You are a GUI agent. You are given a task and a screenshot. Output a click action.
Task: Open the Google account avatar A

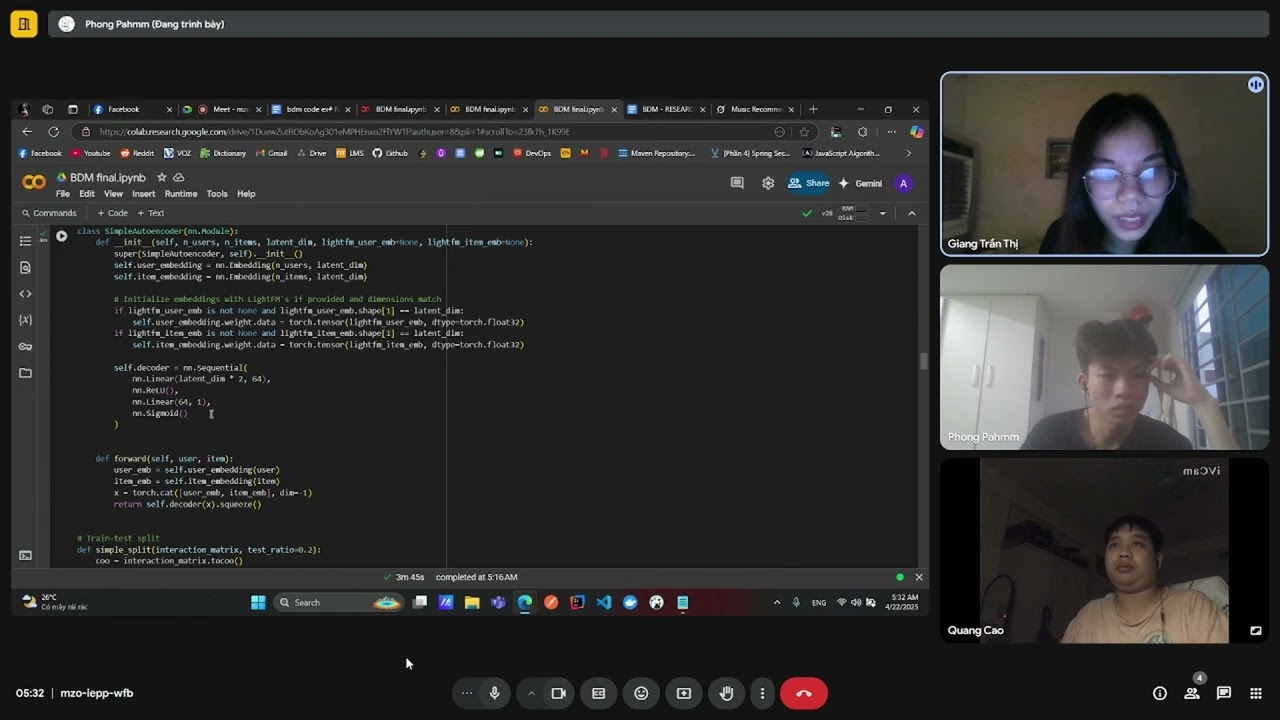[904, 183]
